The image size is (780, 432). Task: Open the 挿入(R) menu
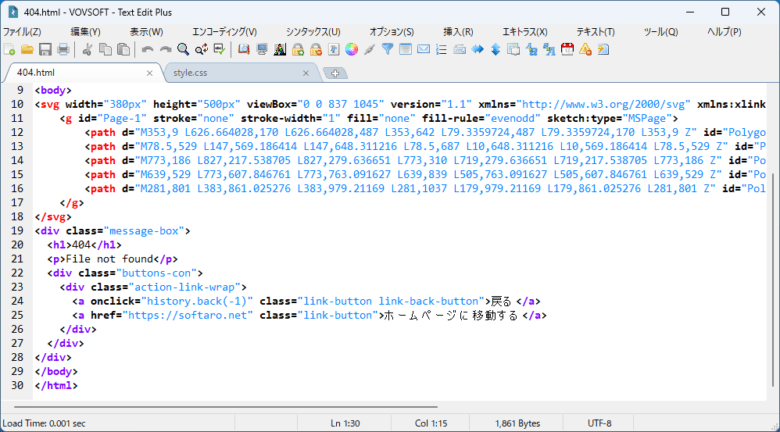pos(458,32)
